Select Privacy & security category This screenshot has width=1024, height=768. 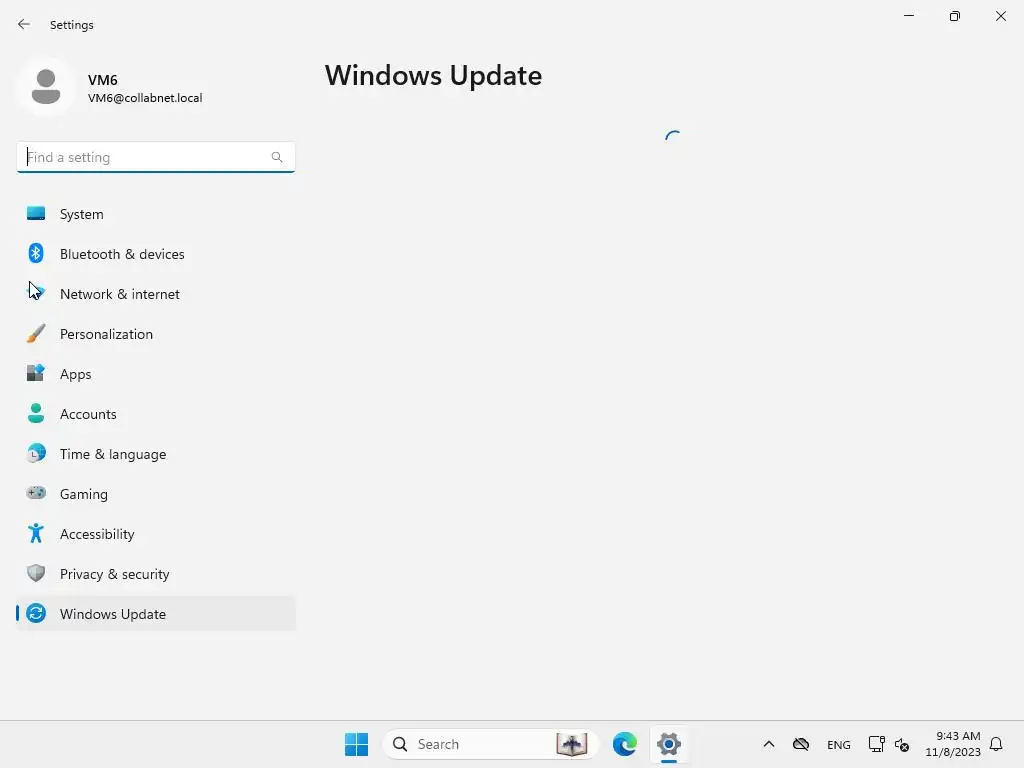click(x=155, y=573)
